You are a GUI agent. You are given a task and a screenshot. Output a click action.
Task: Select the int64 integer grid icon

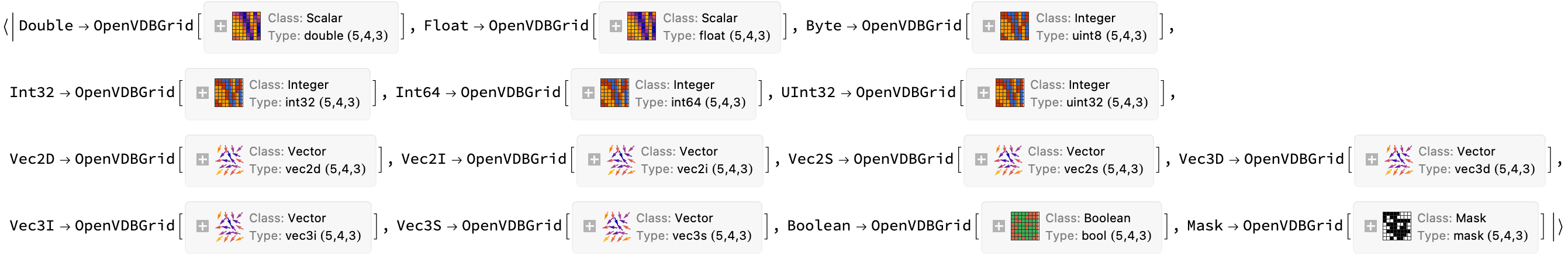click(x=615, y=92)
